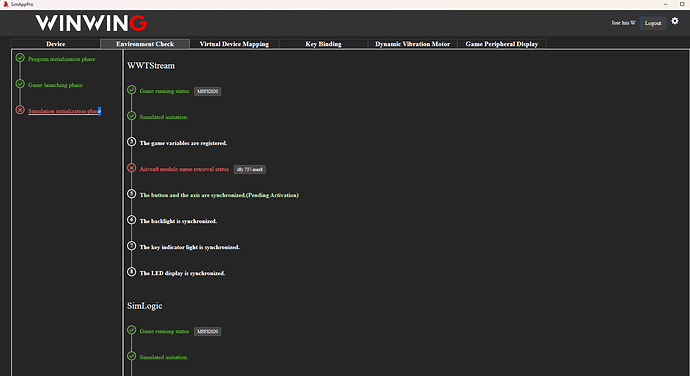Open the Dynamic Vibration Motor tab
Image resolution: width=690 pixels, height=376 pixels.
413,44
